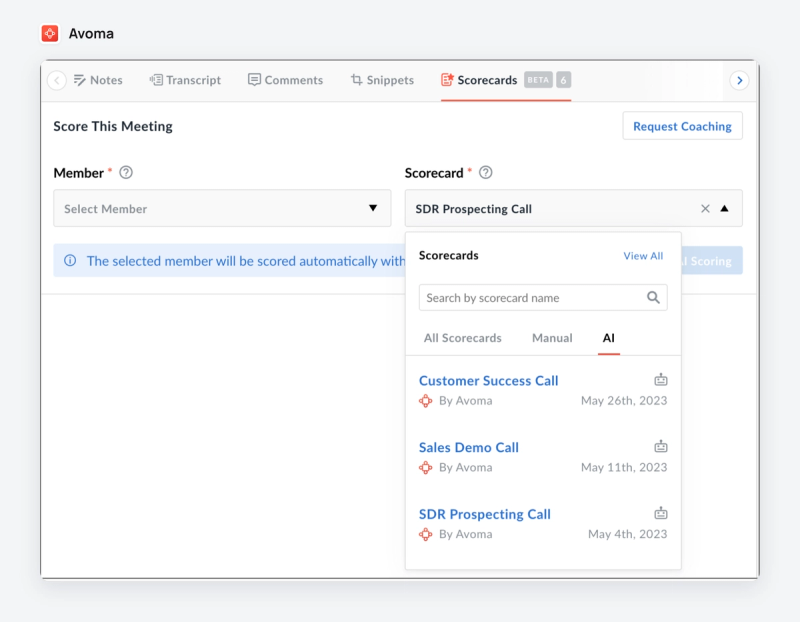The image size is (800, 622).
Task: Click the Avoma logo icon
Action: coord(50,34)
